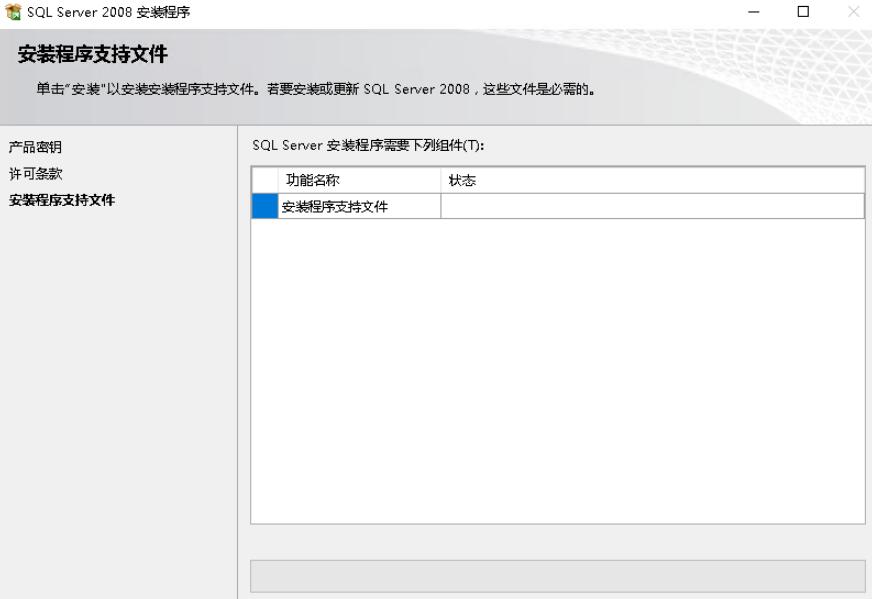Click the 功能名称 column header

point(359,180)
